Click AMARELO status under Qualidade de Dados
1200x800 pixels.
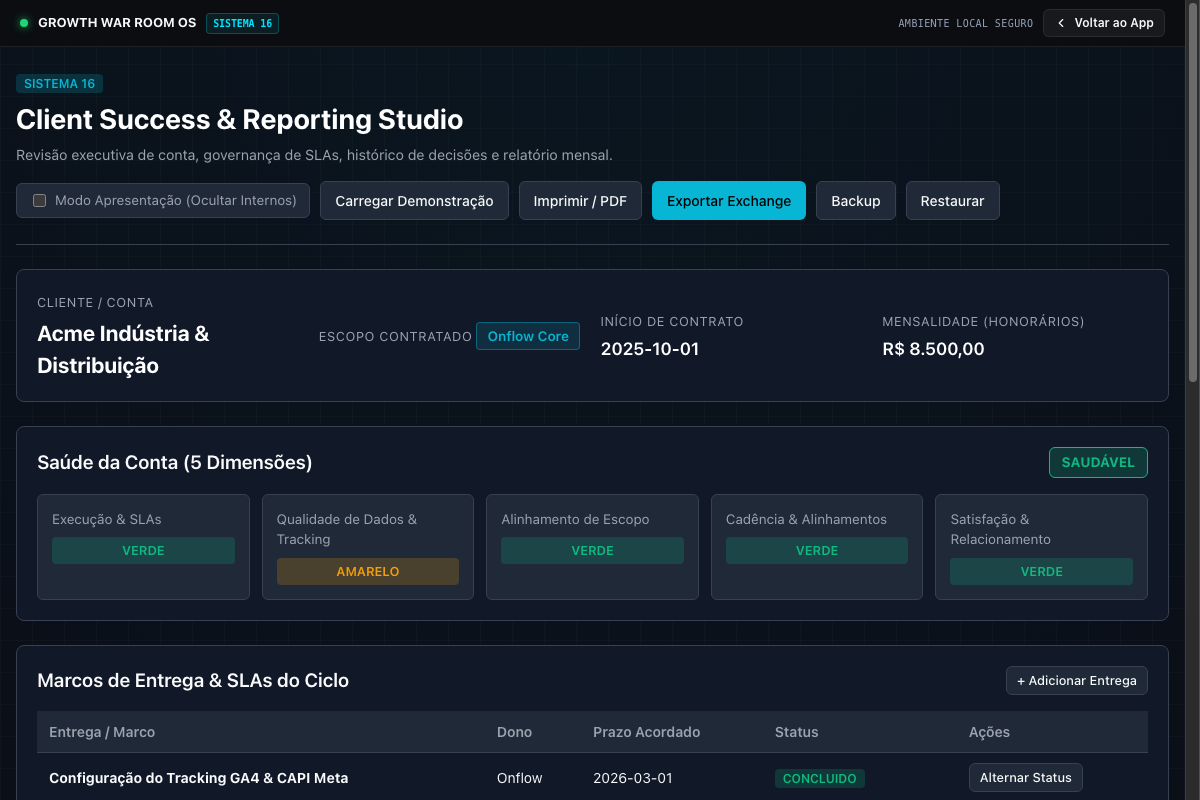[368, 571]
